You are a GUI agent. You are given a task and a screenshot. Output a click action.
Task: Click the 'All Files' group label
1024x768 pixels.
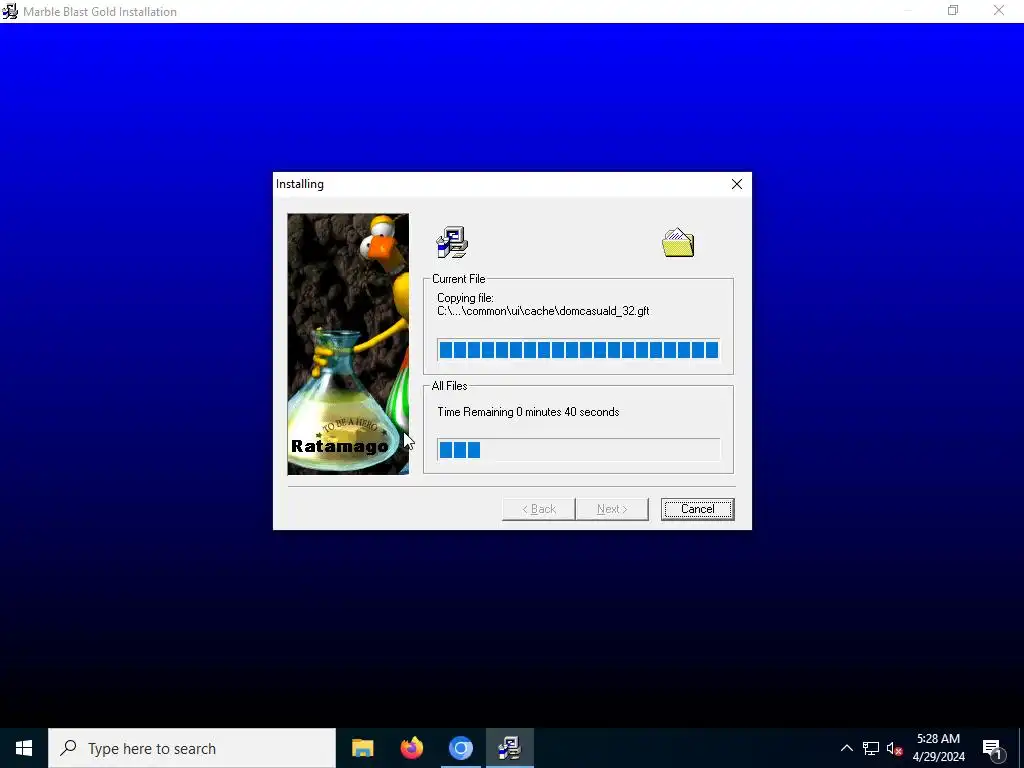pyautogui.click(x=449, y=386)
